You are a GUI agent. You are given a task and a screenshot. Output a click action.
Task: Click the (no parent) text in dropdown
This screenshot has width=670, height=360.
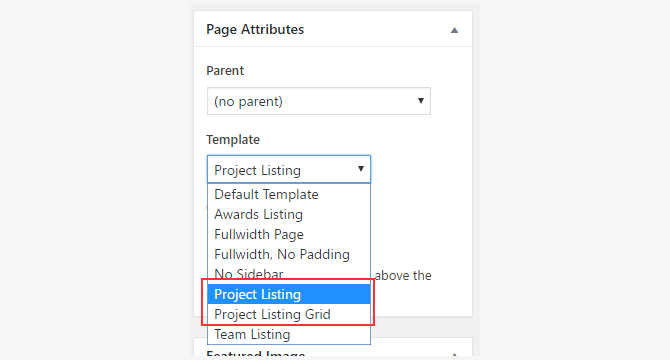[248, 102]
